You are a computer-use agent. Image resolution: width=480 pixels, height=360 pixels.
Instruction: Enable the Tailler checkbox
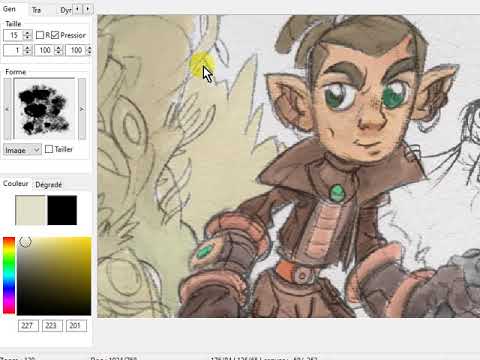49,149
